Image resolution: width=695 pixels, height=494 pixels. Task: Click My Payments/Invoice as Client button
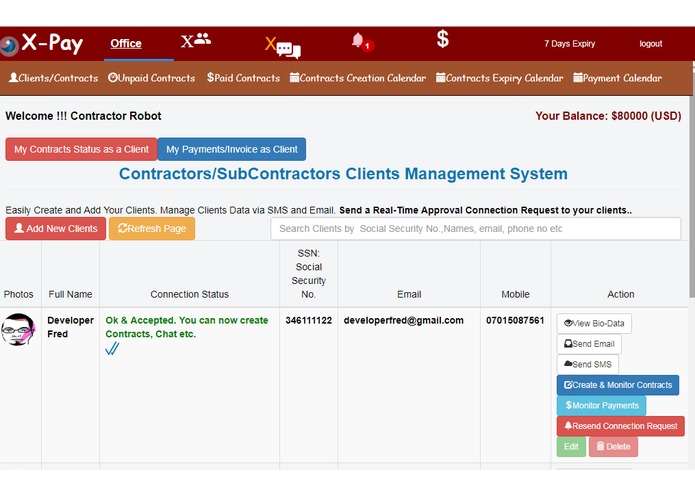(x=232, y=149)
